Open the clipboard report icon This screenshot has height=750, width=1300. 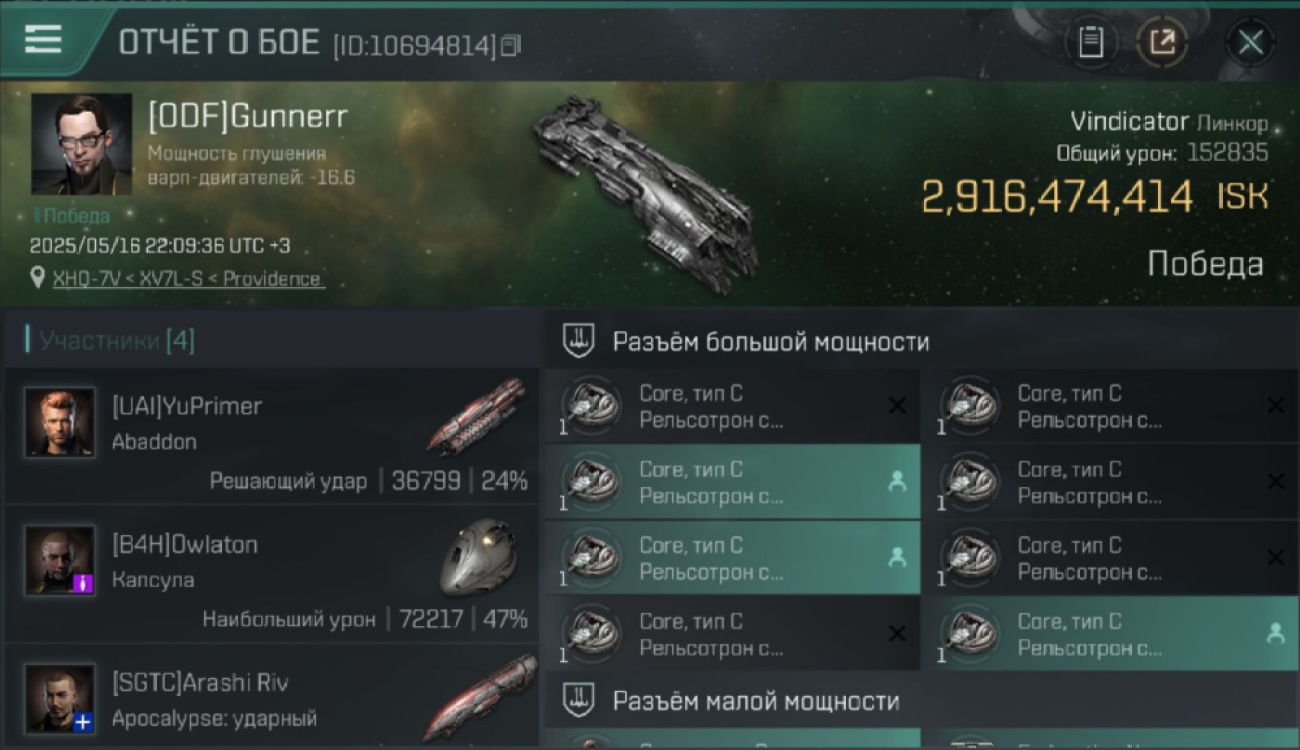click(x=1091, y=42)
